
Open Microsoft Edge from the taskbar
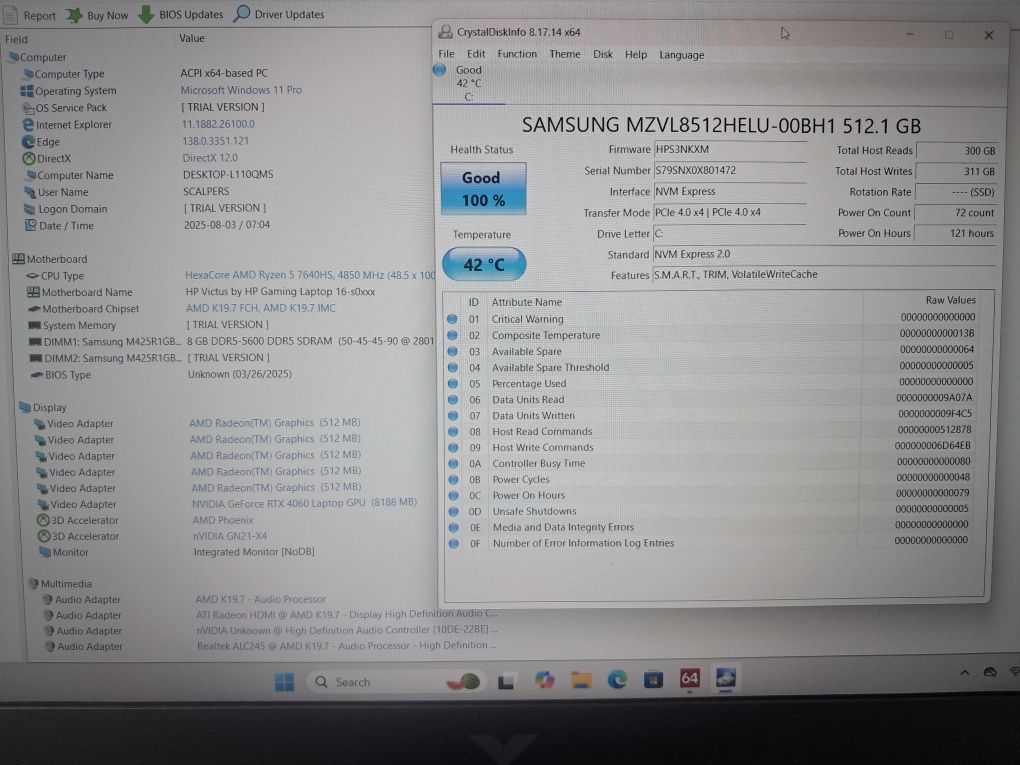617,680
